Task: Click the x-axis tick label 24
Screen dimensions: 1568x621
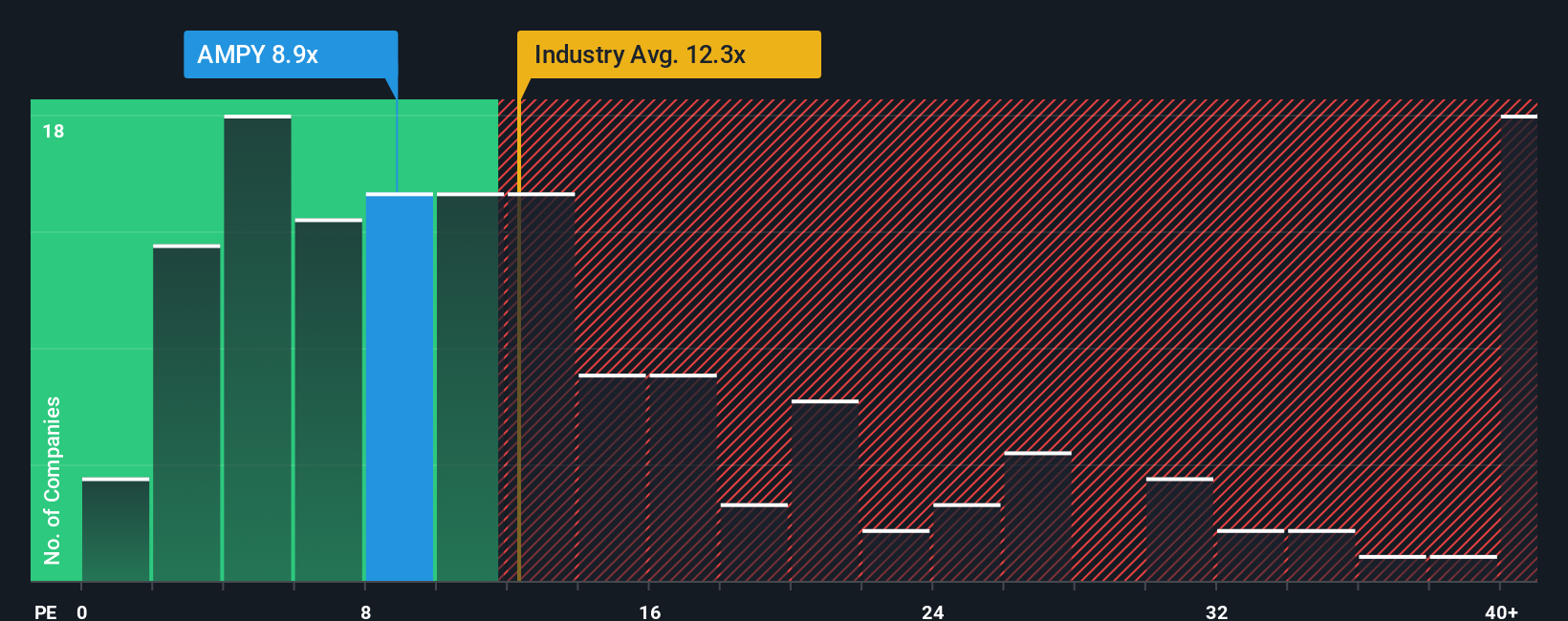Action: [x=932, y=611]
